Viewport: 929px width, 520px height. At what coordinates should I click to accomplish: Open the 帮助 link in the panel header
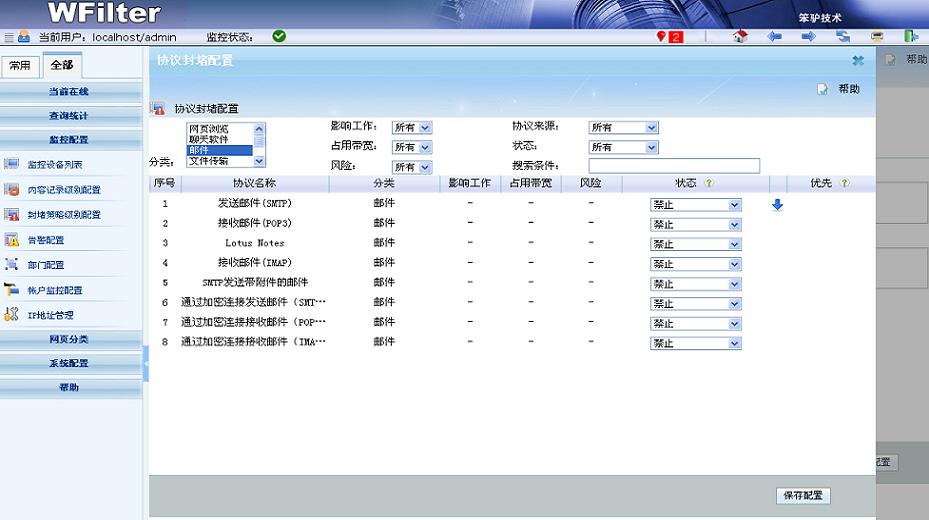(839, 89)
